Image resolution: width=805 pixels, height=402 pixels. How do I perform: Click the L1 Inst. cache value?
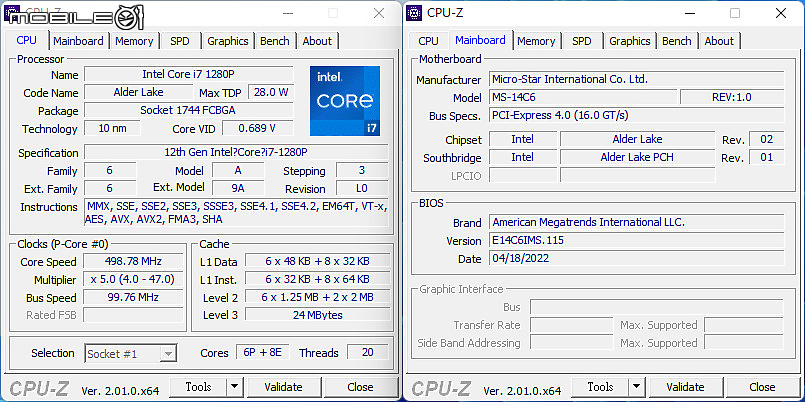(x=317, y=279)
